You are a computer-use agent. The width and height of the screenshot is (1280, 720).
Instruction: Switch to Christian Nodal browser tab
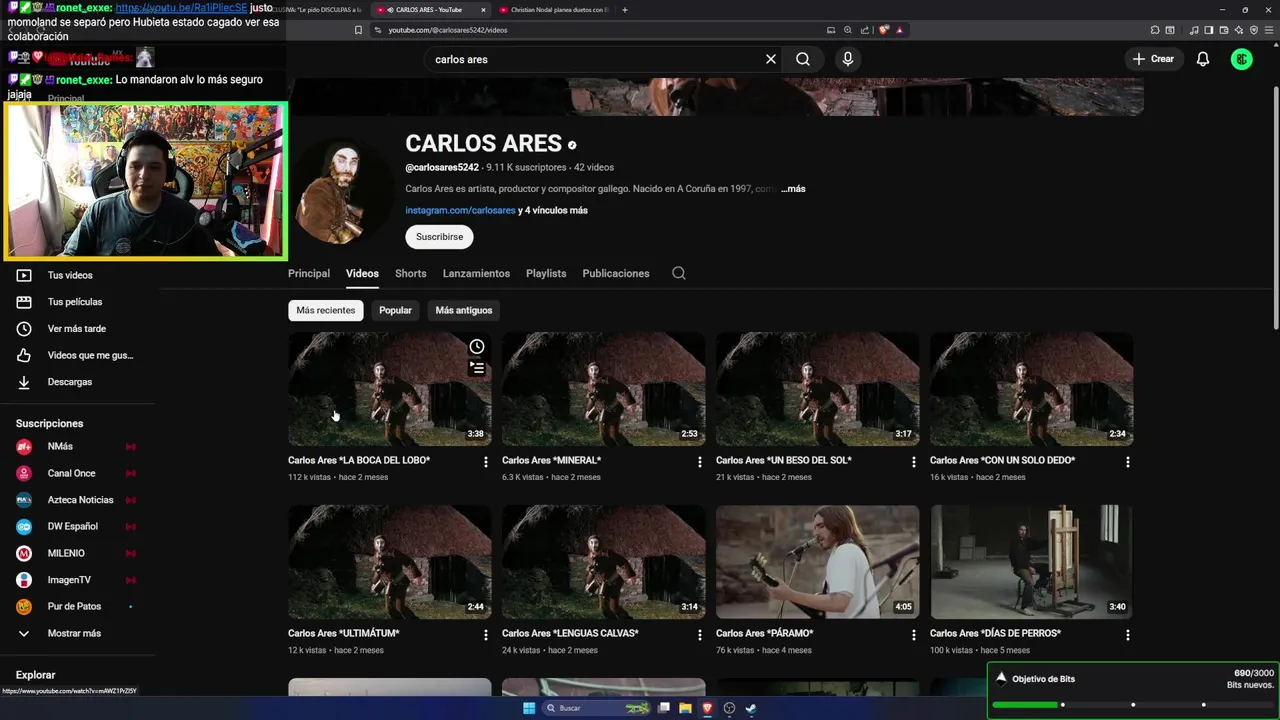[x=552, y=10]
